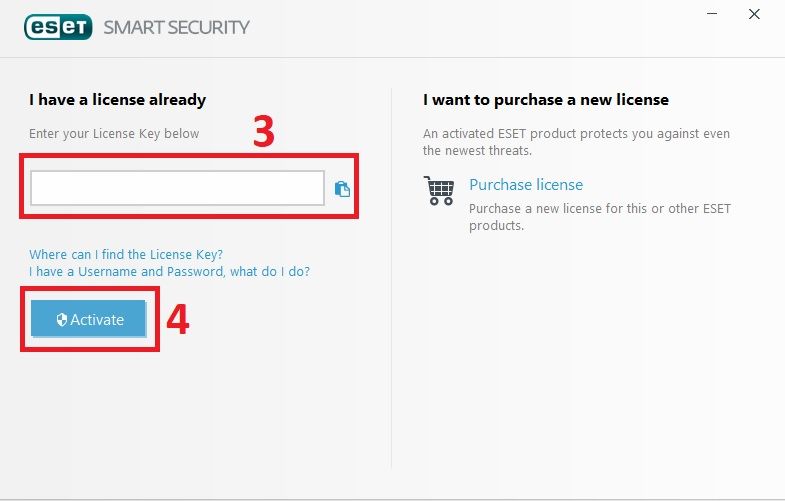Click the red number 4 annotation

177,318
